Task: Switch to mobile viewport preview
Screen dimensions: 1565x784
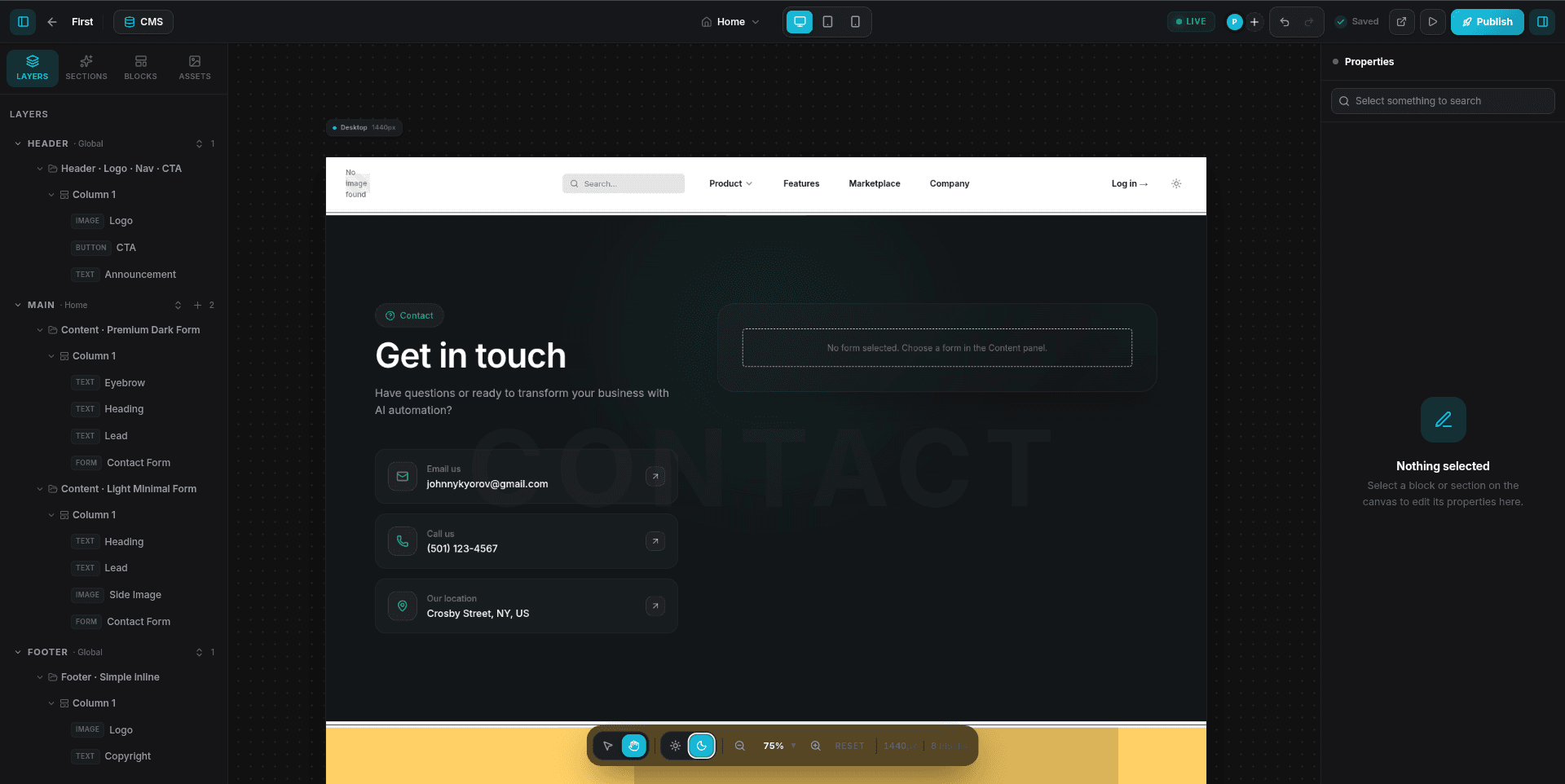Action: click(x=855, y=22)
